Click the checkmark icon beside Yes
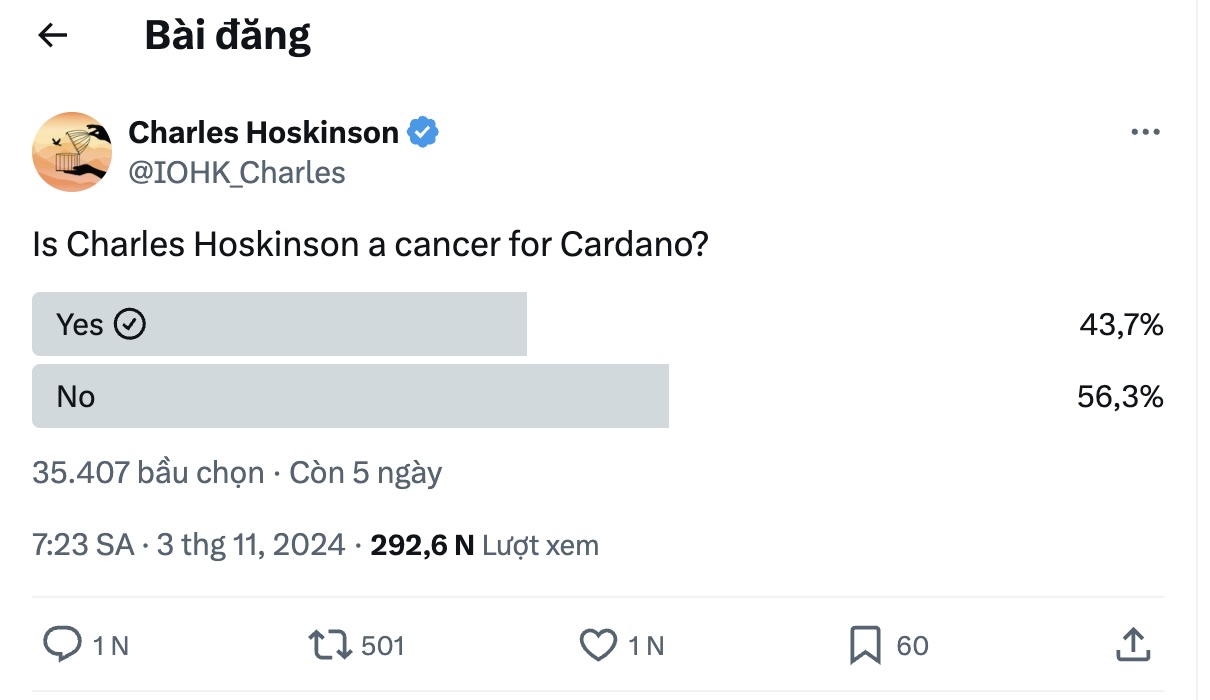Viewport: 1210px width, 700px height. pyautogui.click(x=130, y=324)
